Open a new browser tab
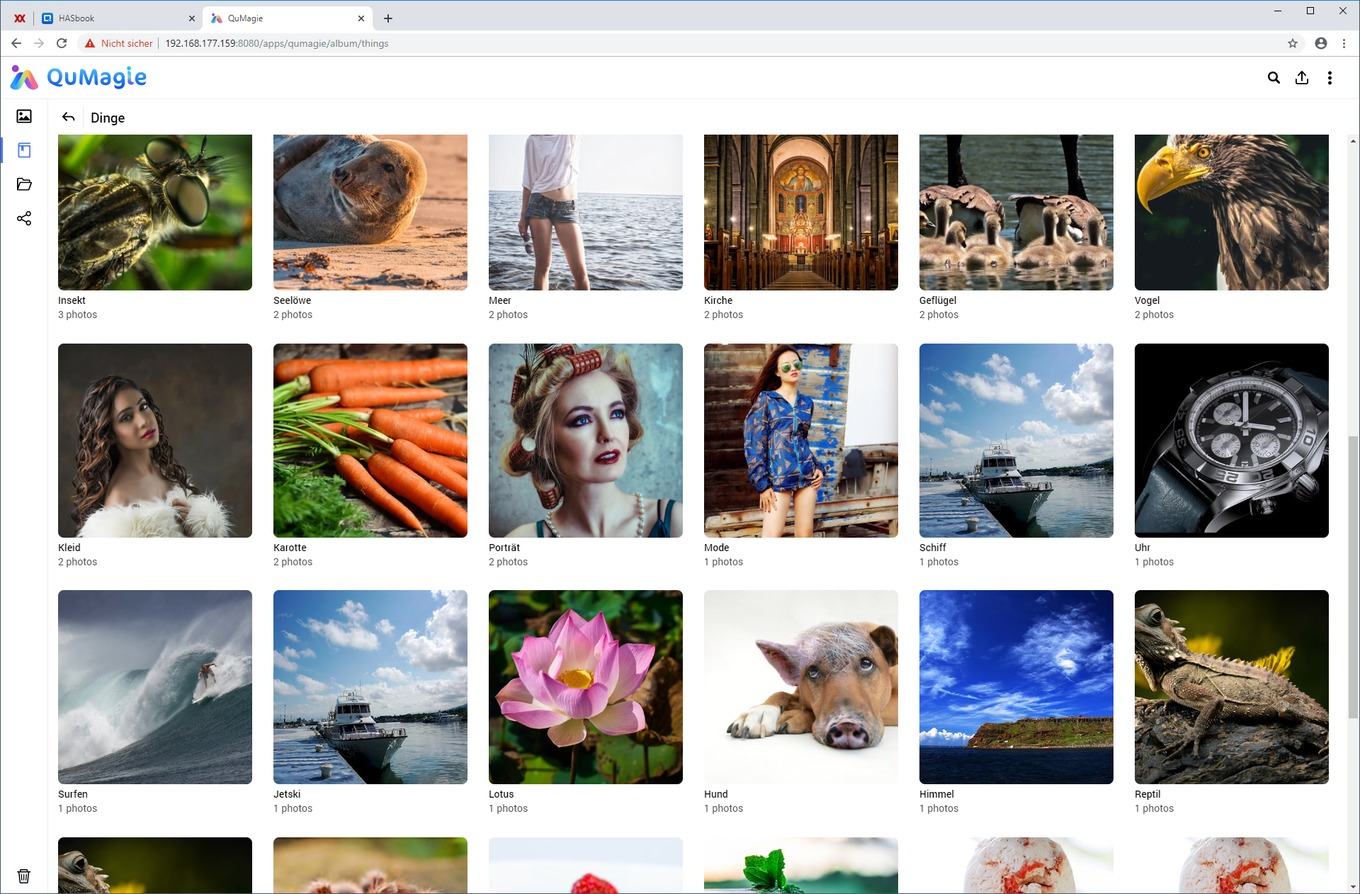Viewport: 1360px width, 894px height. click(388, 18)
